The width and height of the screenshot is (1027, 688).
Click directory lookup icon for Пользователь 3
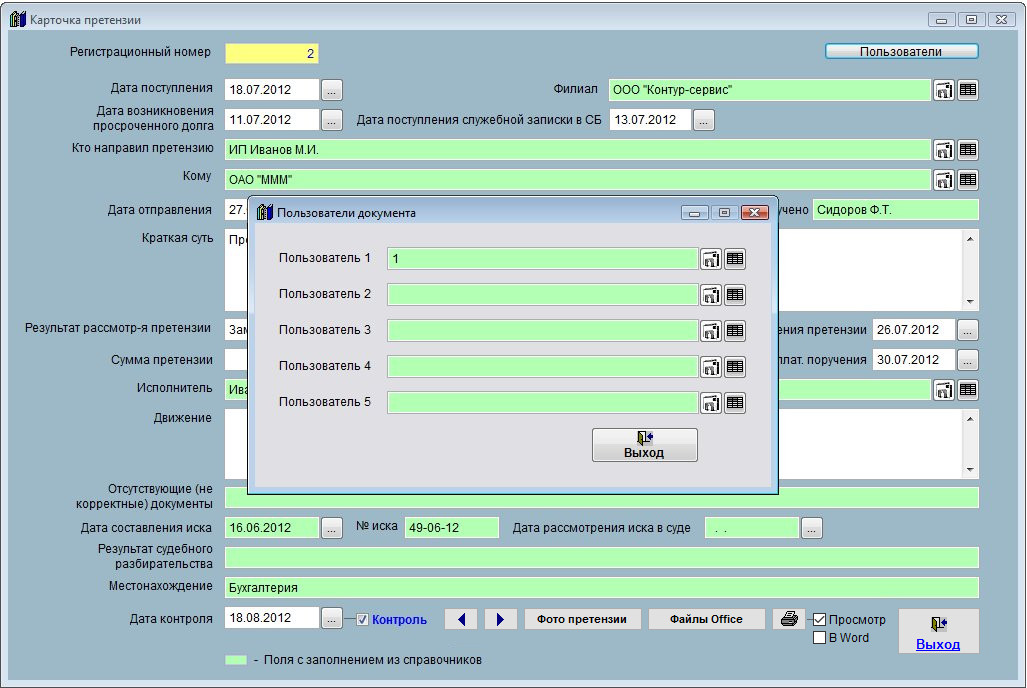point(710,331)
